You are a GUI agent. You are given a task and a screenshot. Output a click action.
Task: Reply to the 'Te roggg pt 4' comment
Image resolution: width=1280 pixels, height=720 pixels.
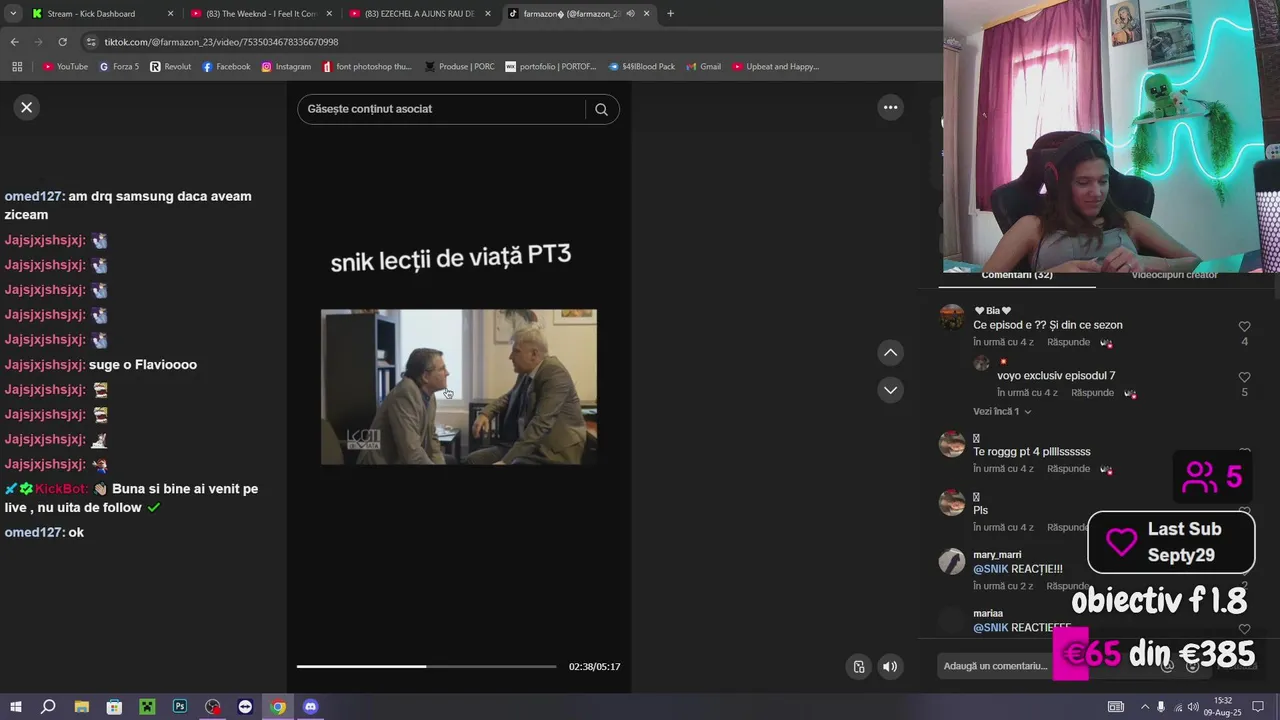pos(1068,468)
